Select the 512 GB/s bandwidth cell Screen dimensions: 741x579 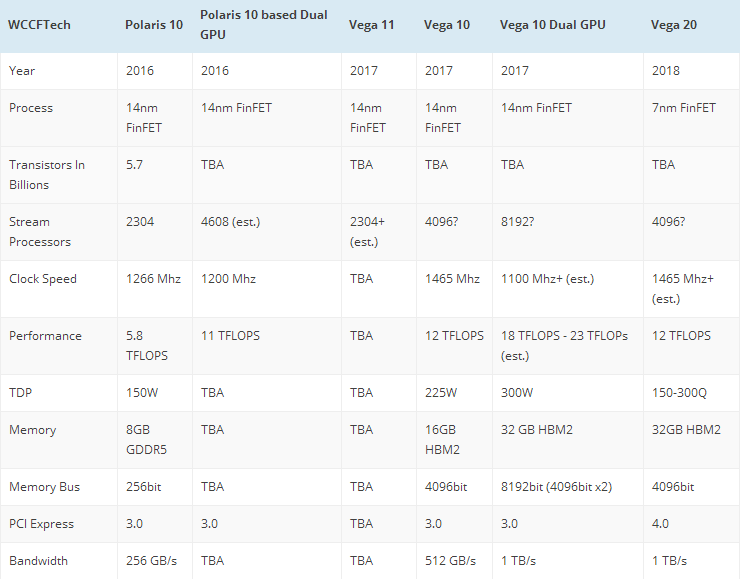tap(449, 561)
